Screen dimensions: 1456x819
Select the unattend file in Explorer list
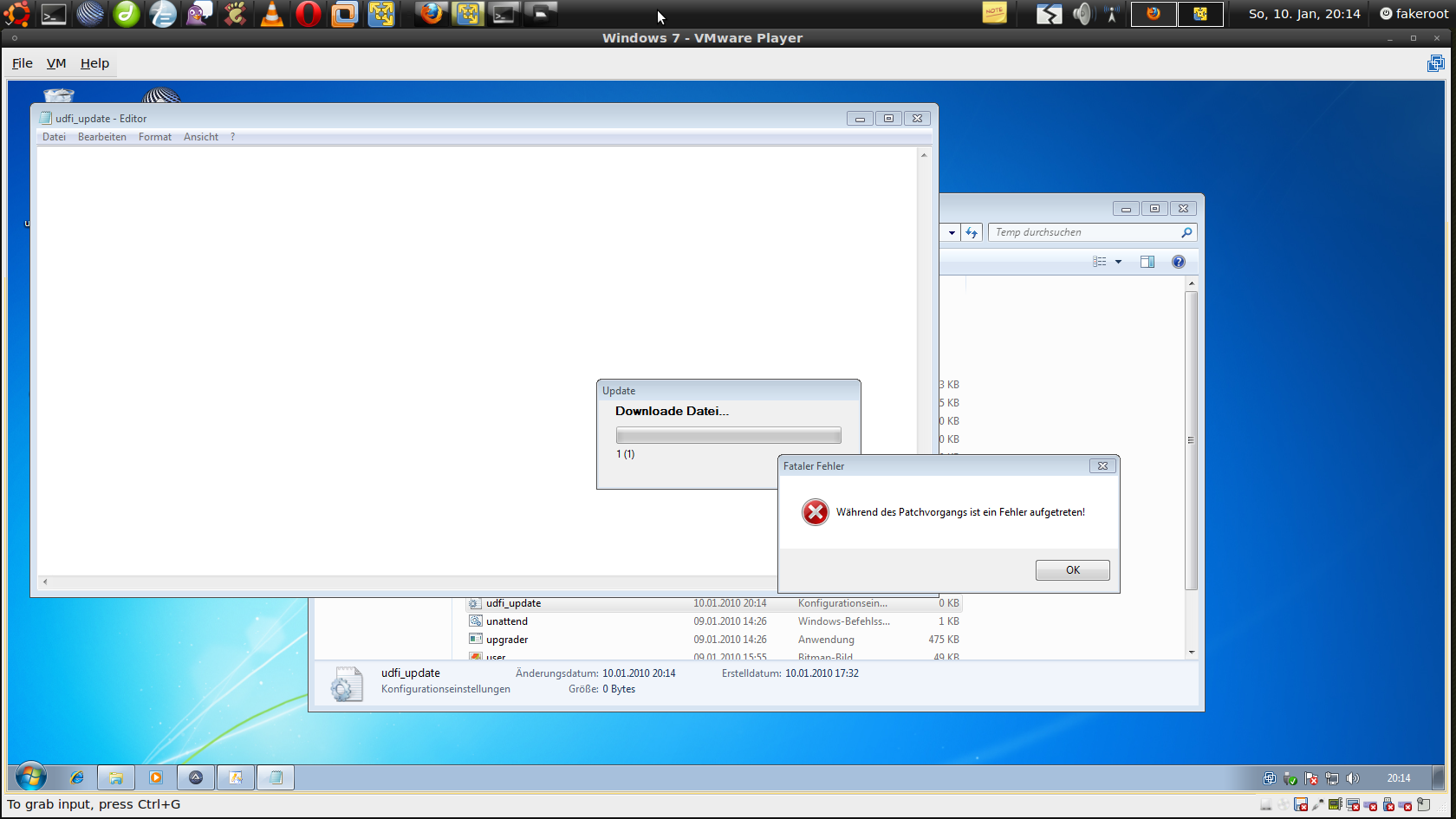(x=507, y=621)
